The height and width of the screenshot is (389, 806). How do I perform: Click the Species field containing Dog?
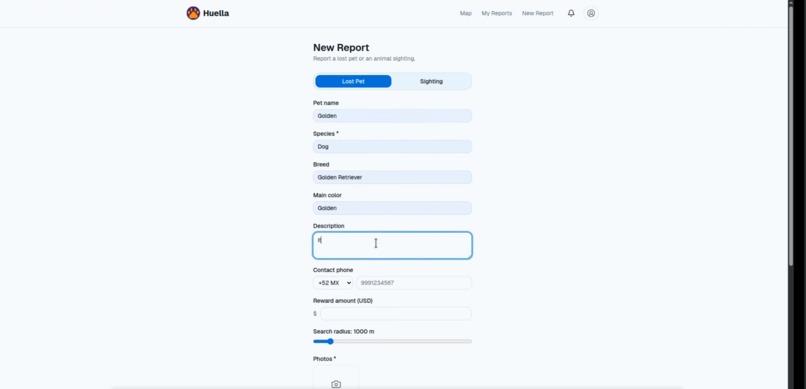392,146
